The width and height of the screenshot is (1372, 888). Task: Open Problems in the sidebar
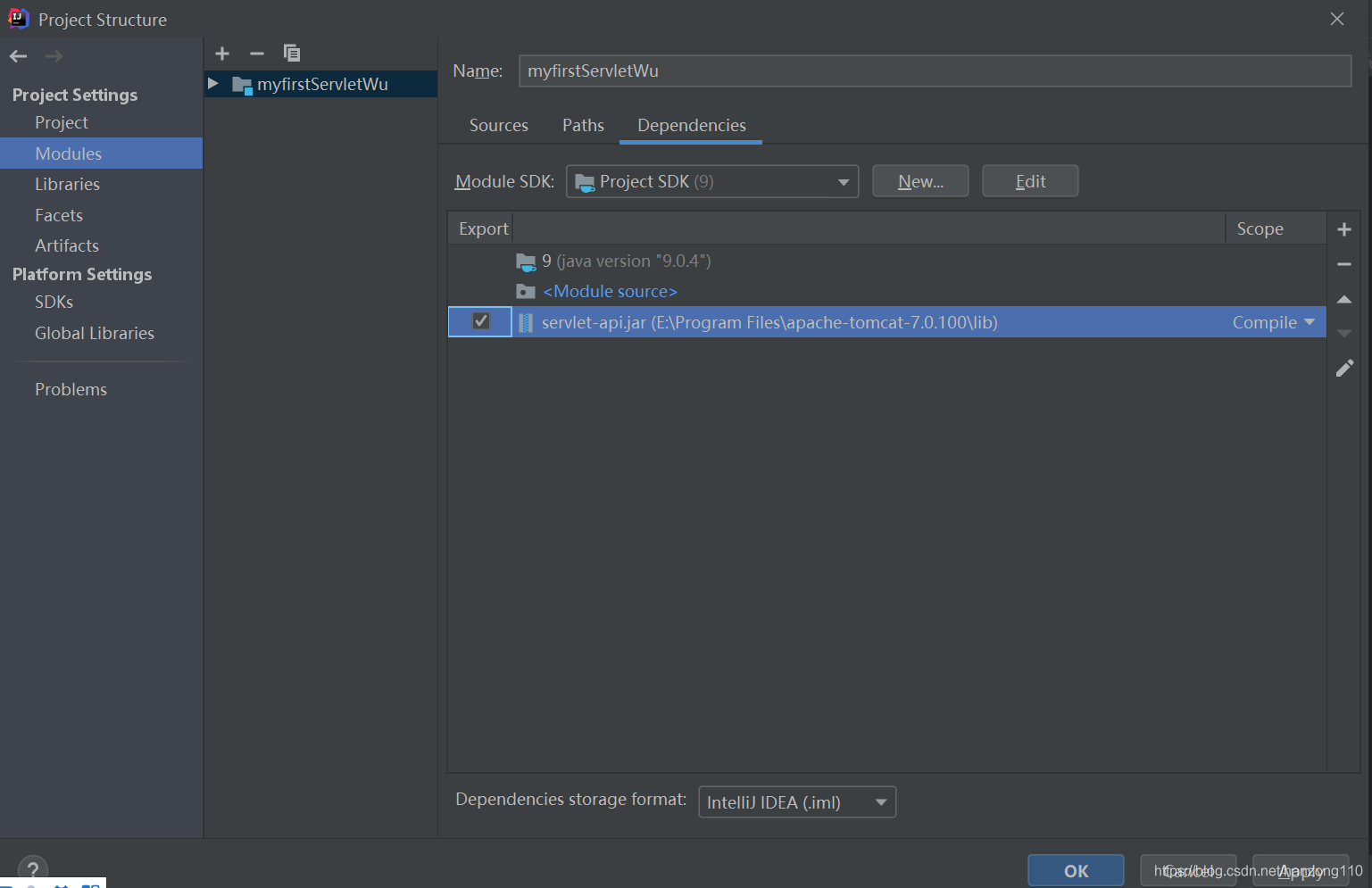click(x=71, y=389)
